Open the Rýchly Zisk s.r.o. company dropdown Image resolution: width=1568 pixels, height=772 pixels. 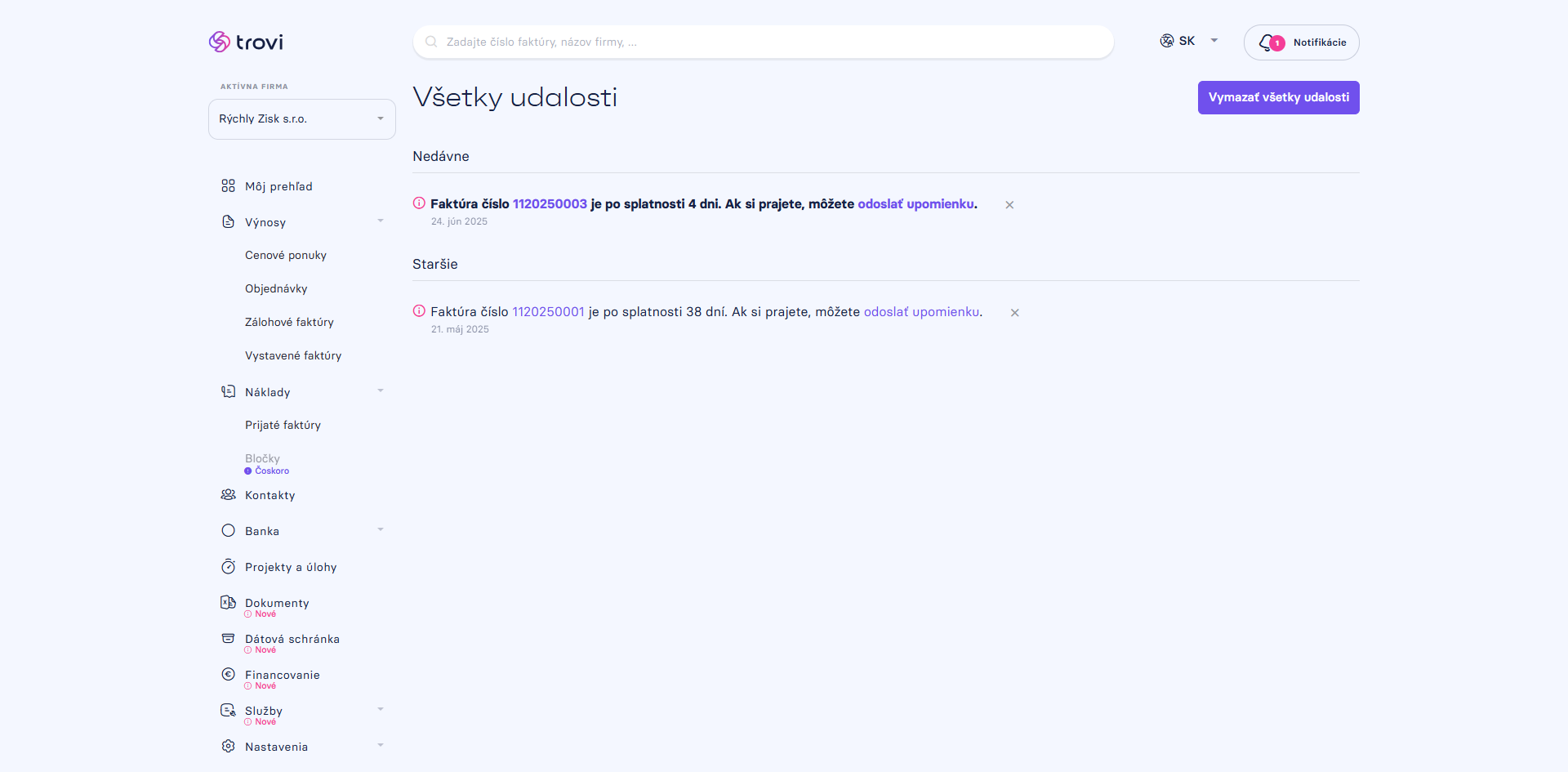tap(302, 119)
